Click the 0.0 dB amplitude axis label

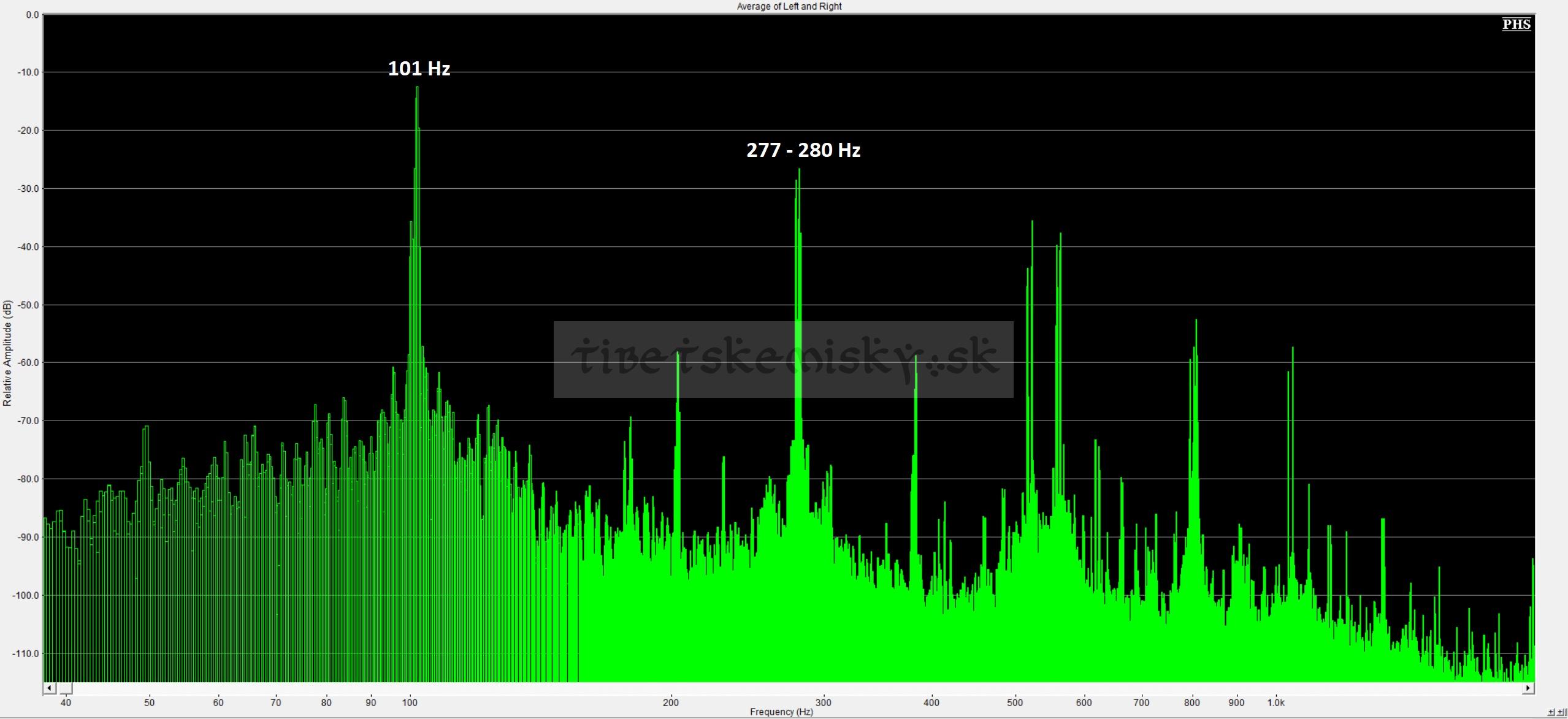tap(32, 15)
